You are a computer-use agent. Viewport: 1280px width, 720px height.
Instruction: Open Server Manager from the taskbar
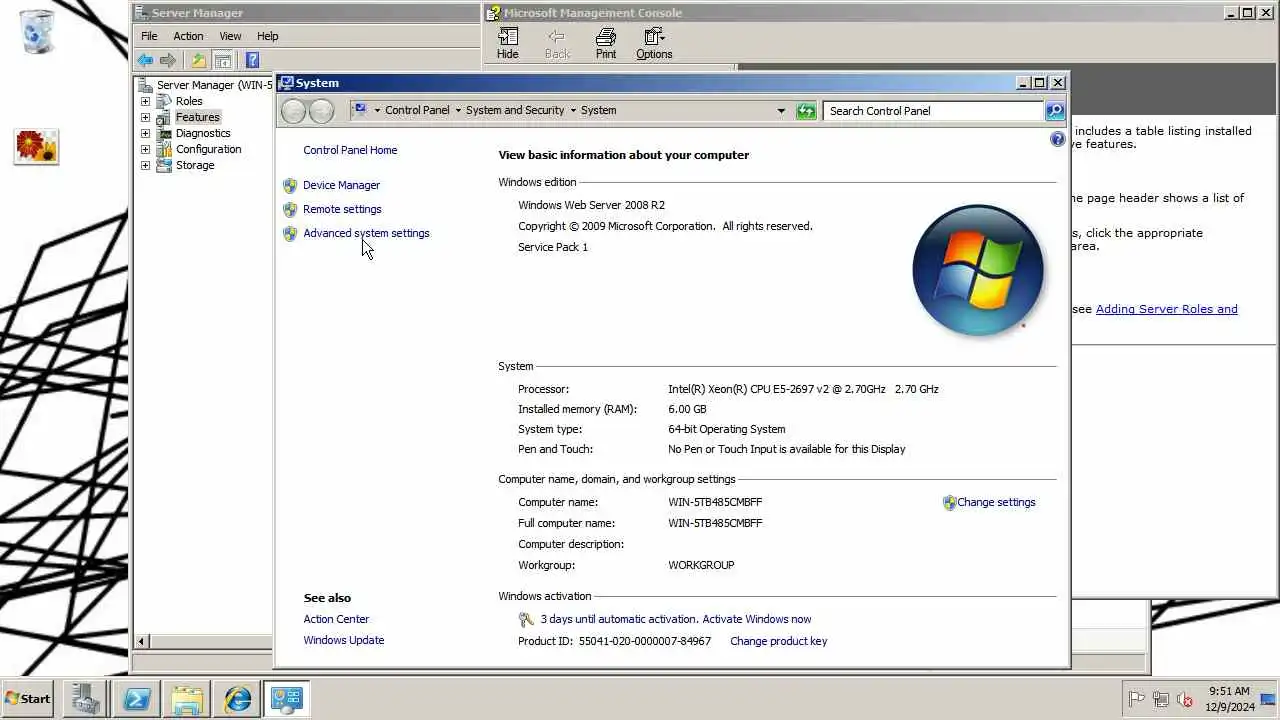86,699
